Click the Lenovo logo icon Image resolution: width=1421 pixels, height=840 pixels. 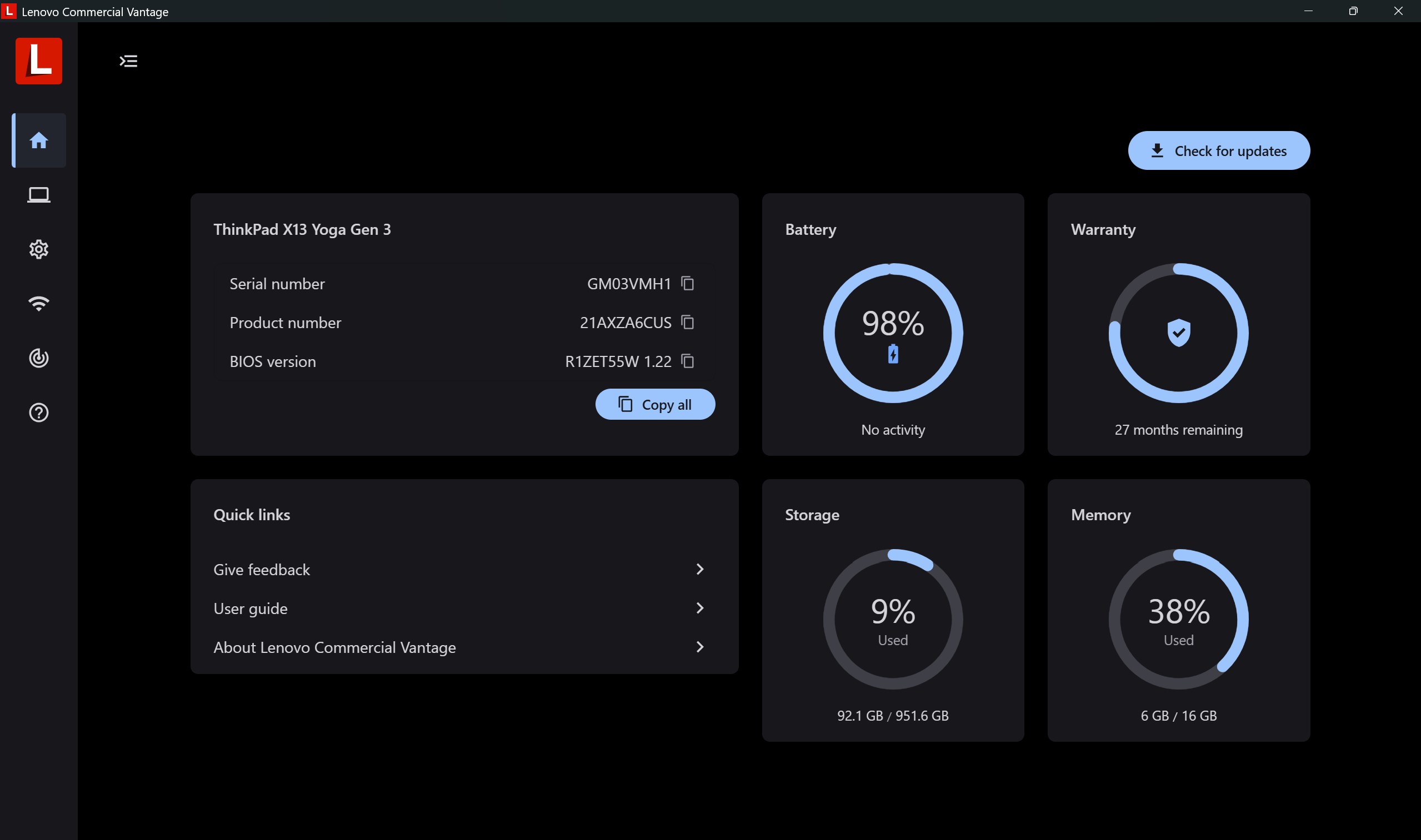[38, 61]
